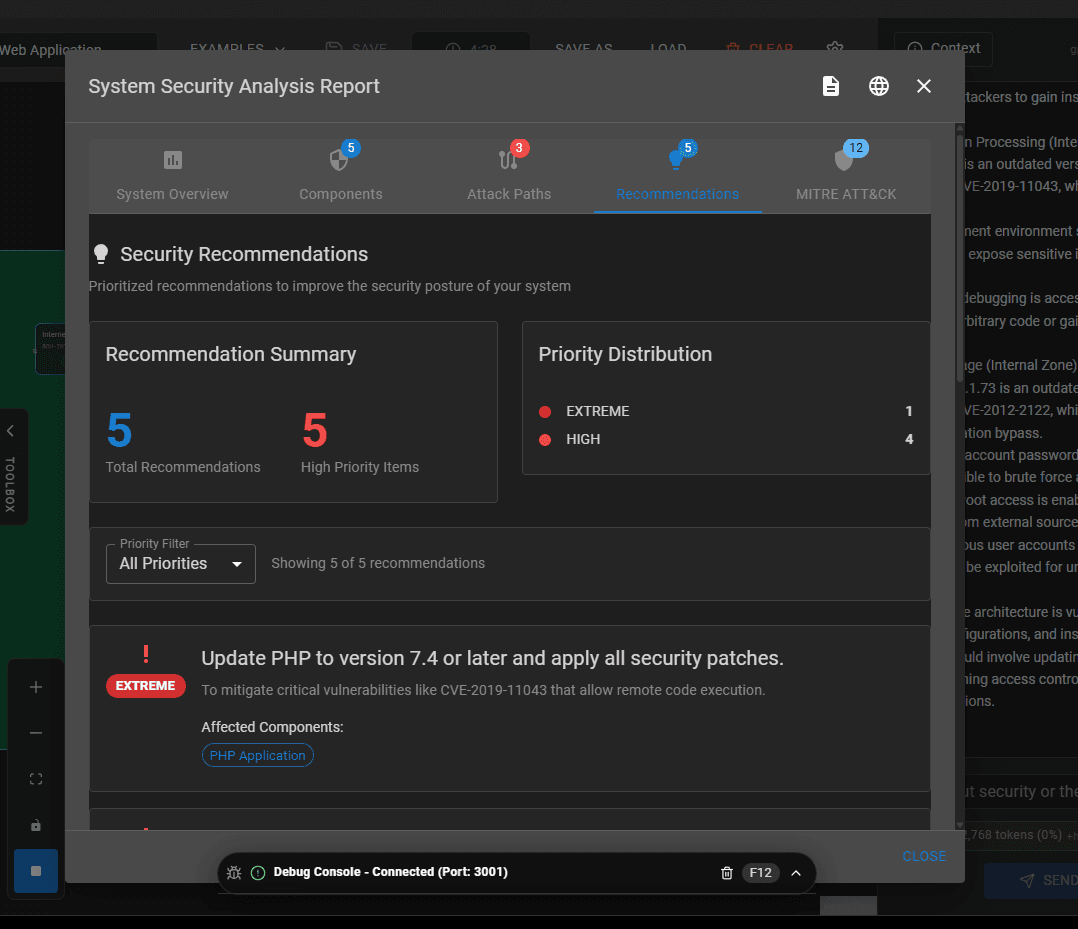The height and width of the screenshot is (929, 1078).
Task: Select the Recommendations tab
Action: click(678, 176)
